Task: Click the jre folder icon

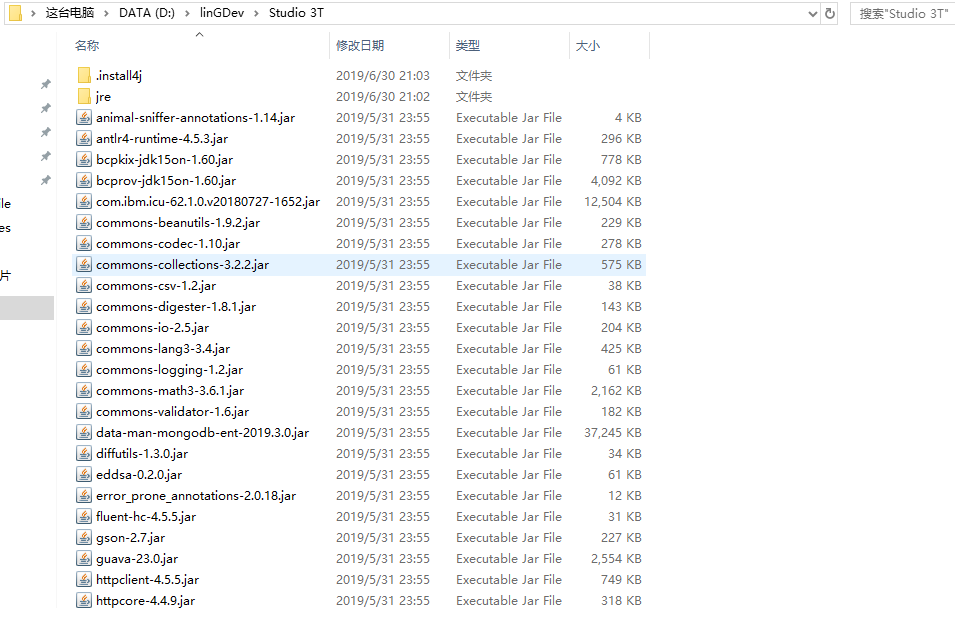Action: click(84, 96)
